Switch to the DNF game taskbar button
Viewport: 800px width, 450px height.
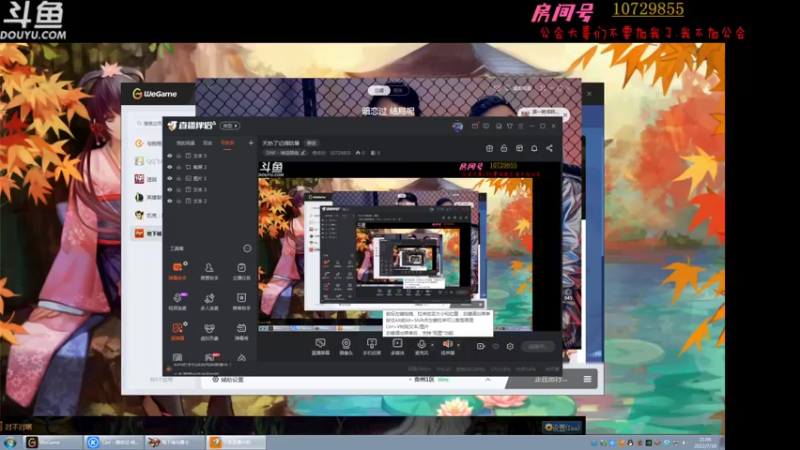click(175, 442)
